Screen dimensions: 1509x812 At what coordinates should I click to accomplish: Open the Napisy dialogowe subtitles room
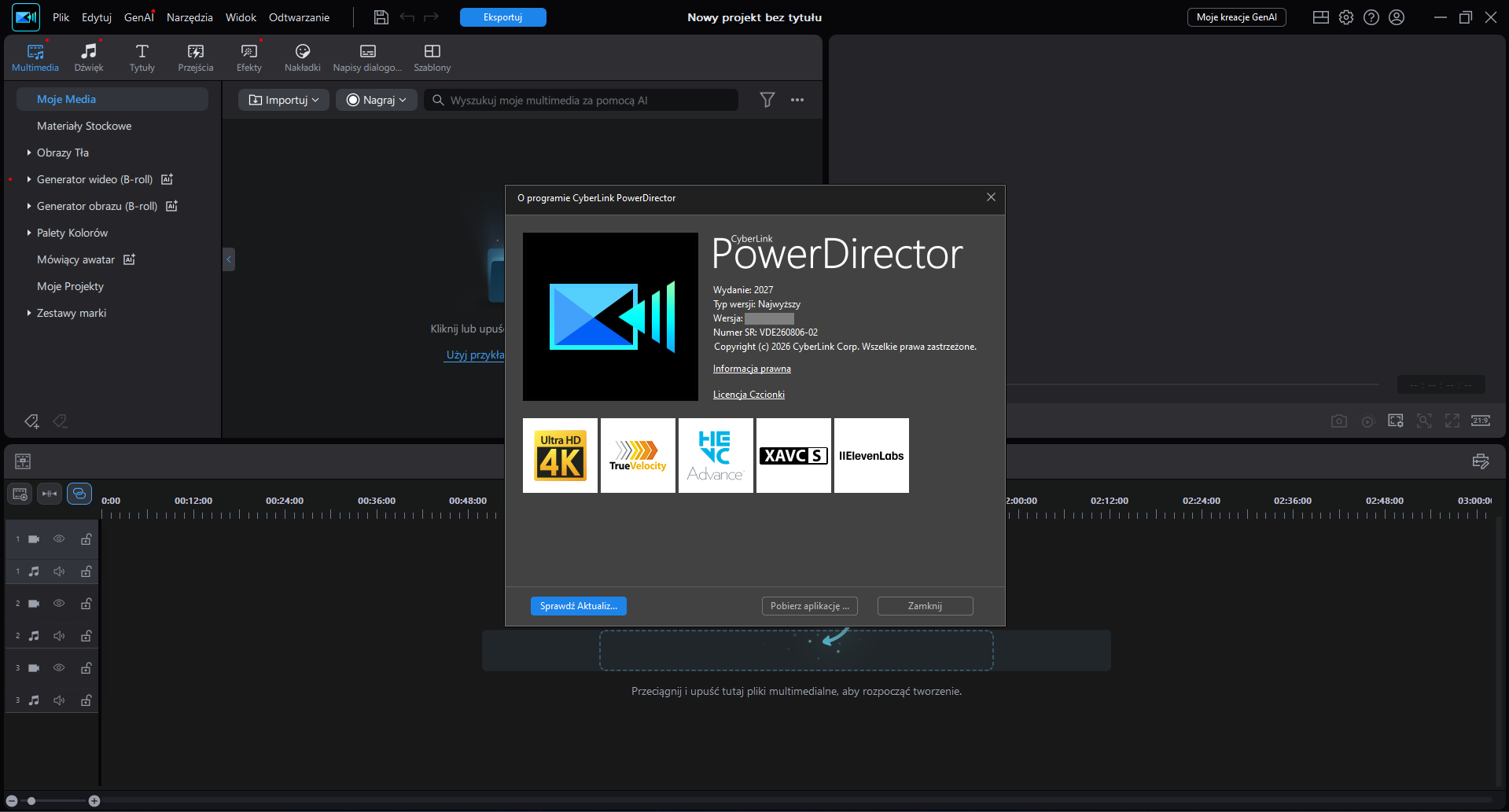[x=367, y=57]
